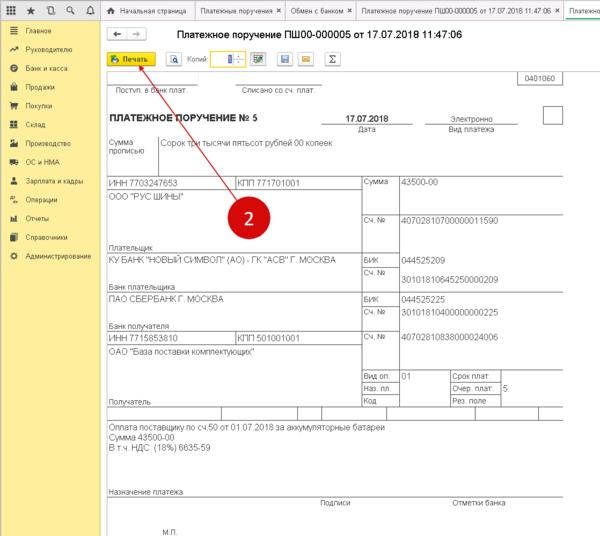The width and height of the screenshot is (600, 536).
Task: Go forward with the right arrow button
Action: click(136, 34)
